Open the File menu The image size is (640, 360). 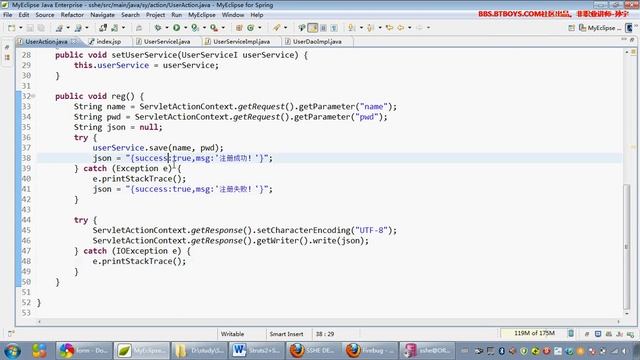pos(7,15)
